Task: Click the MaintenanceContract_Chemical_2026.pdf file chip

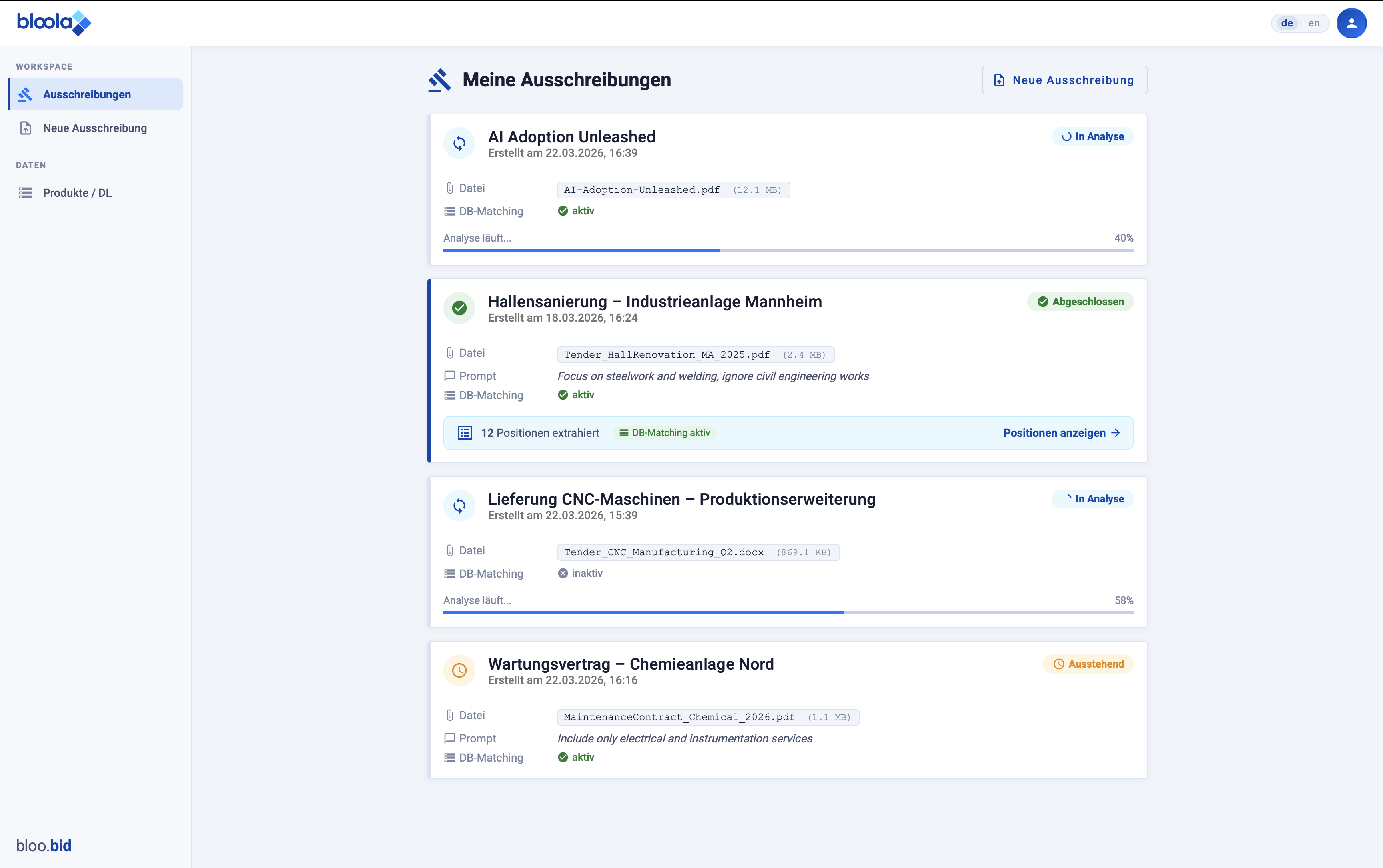Action: tap(708, 717)
